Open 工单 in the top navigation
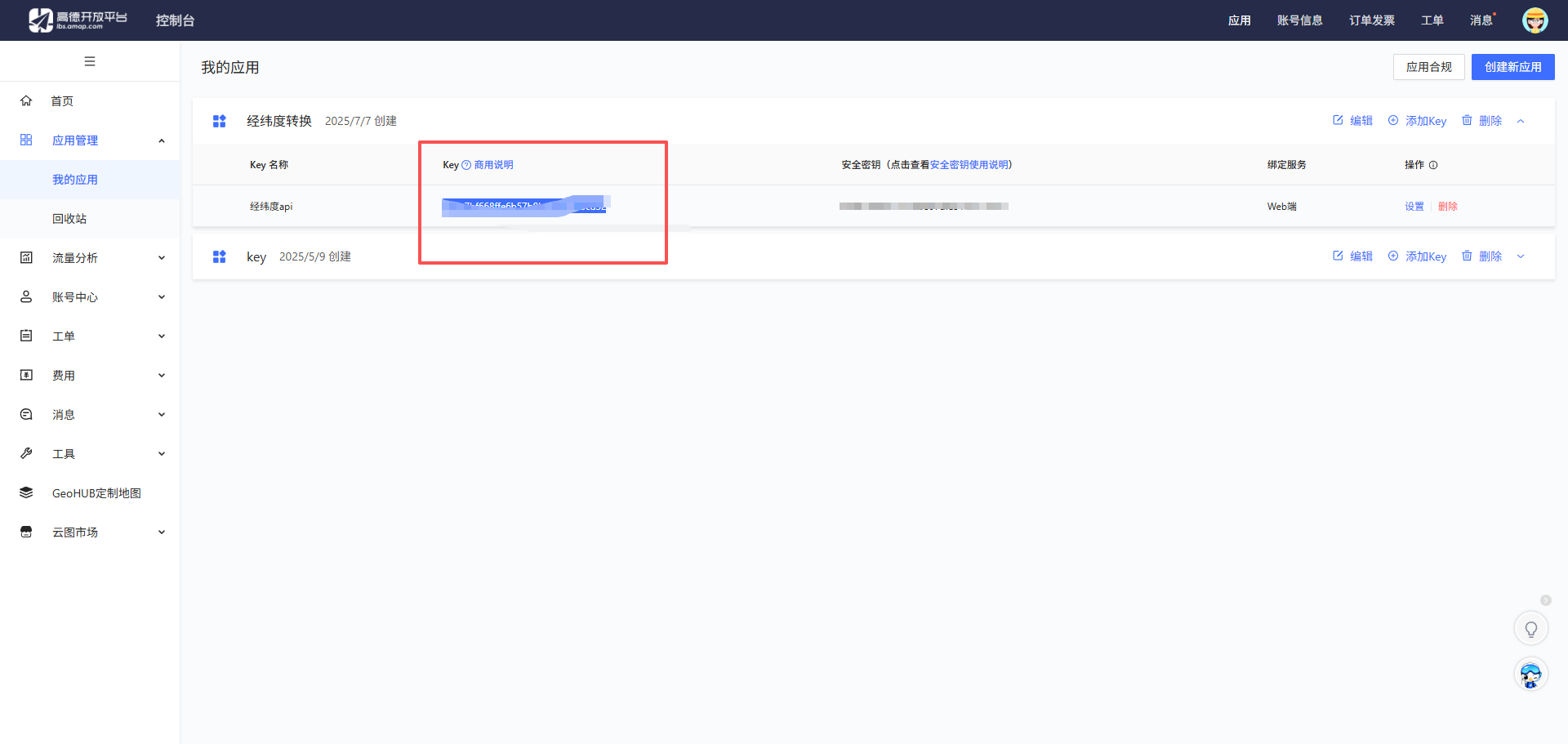The height and width of the screenshot is (744, 1568). pos(1432,20)
